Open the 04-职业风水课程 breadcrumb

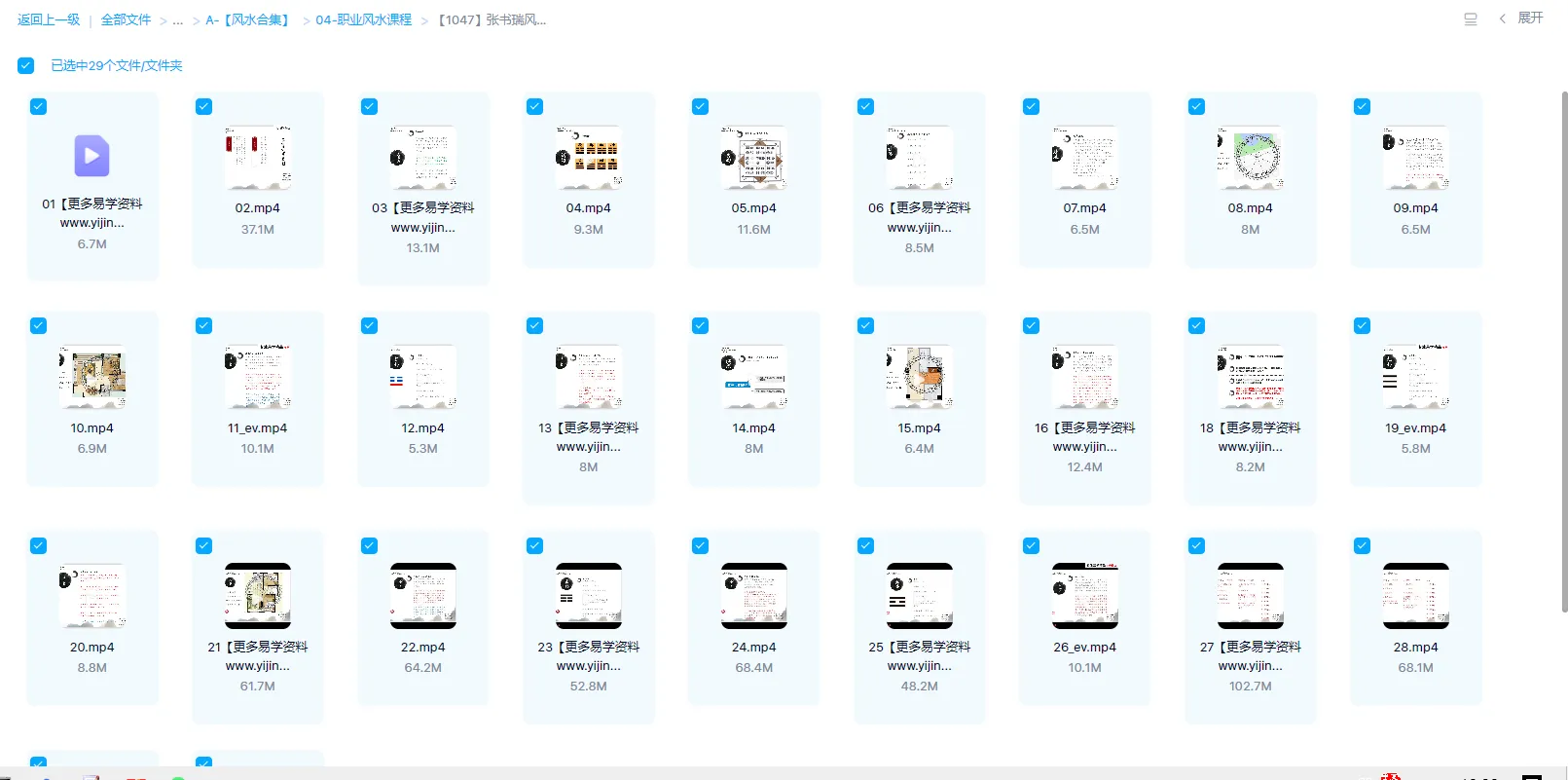coord(364,19)
